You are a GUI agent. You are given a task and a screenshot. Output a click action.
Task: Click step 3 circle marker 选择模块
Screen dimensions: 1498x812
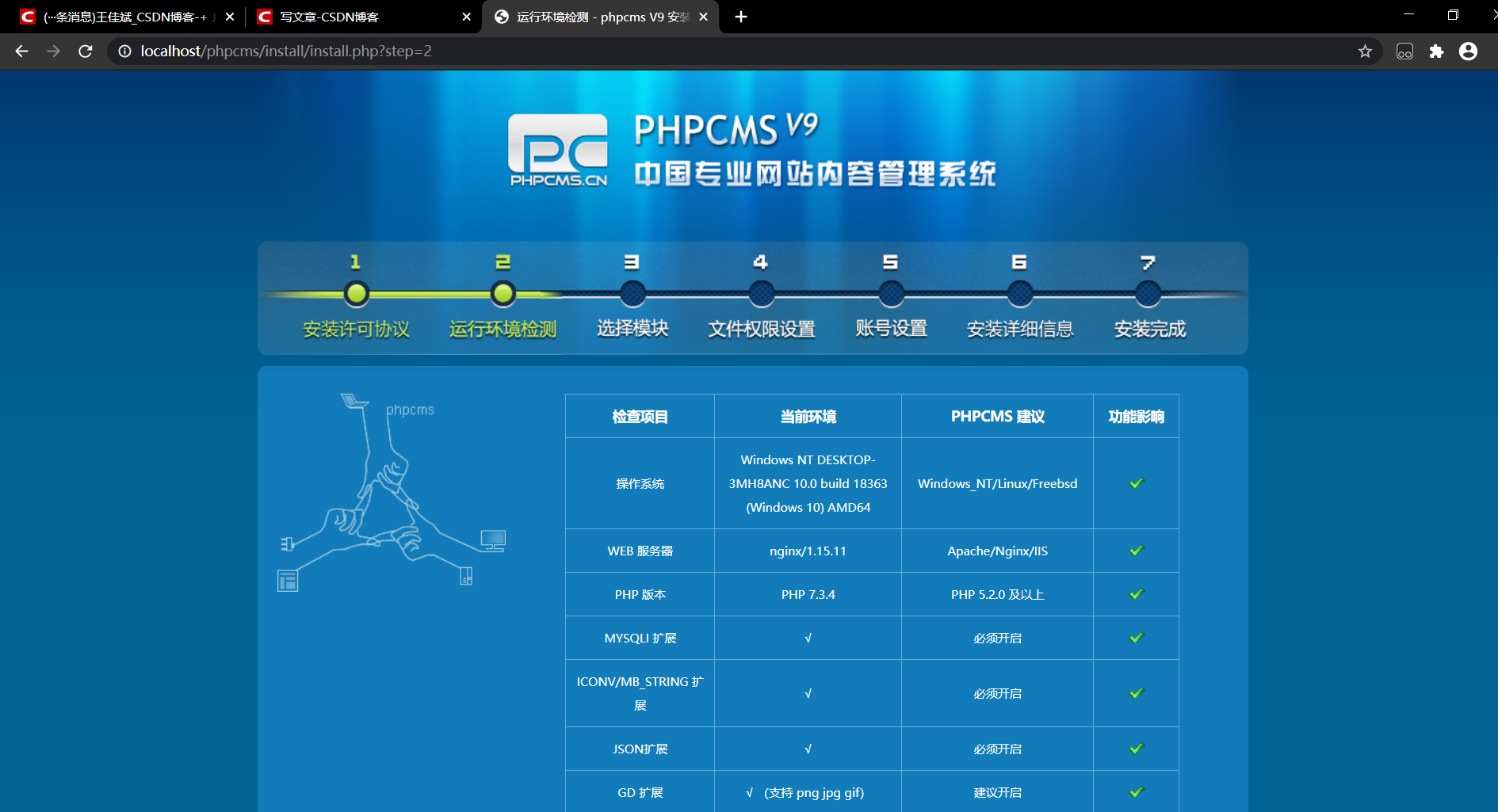(632, 294)
